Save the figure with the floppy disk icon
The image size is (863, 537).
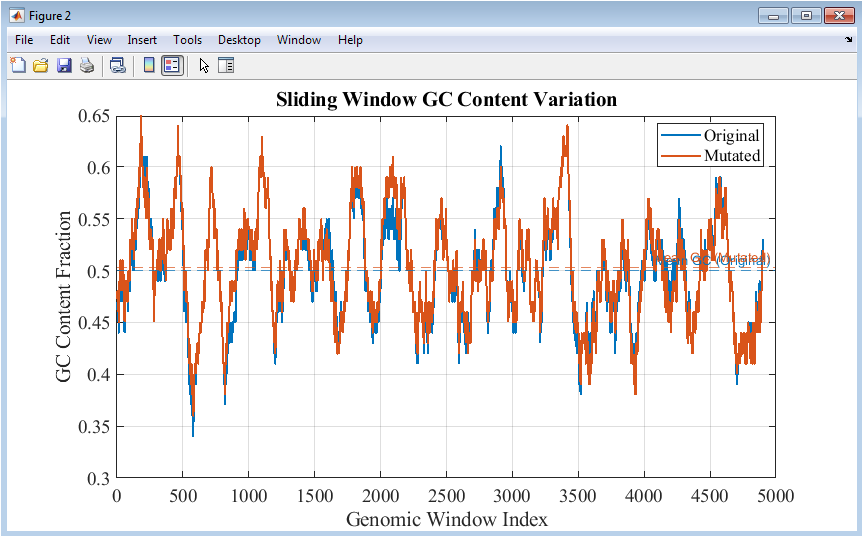click(64, 66)
